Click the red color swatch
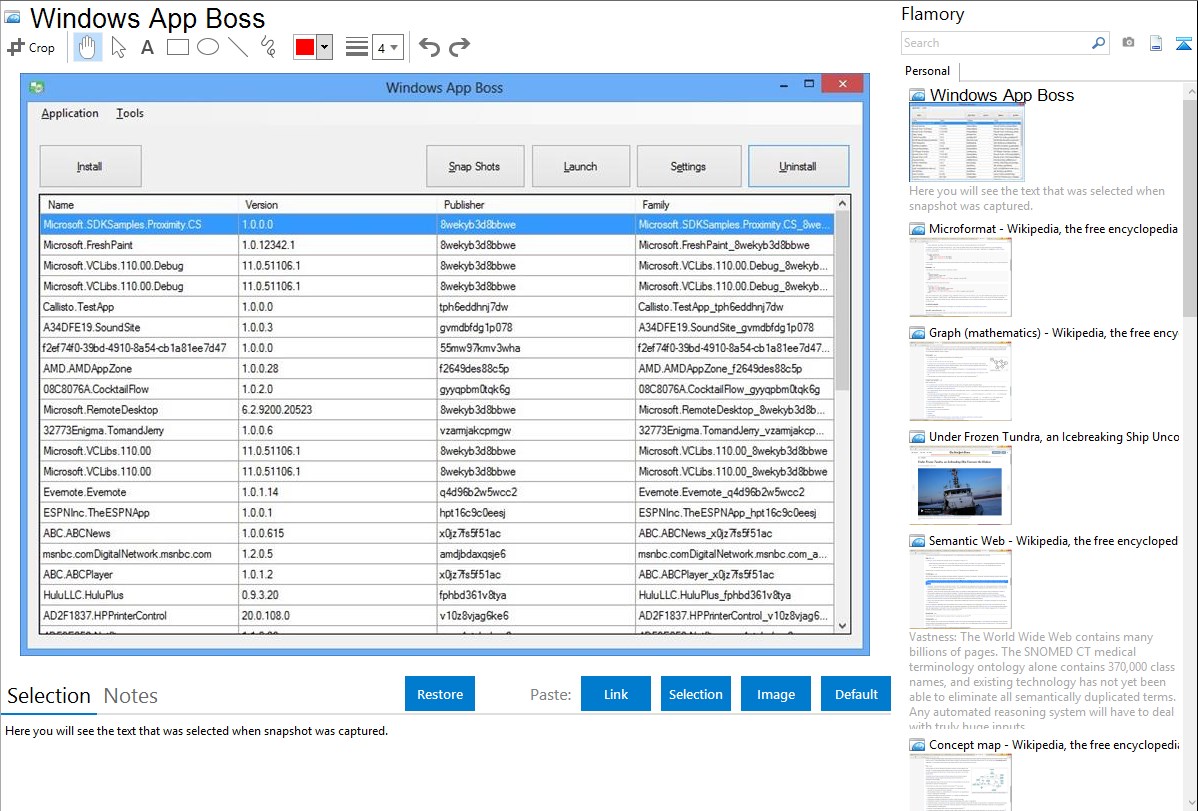The height and width of the screenshot is (811, 1198). click(x=305, y=47)
